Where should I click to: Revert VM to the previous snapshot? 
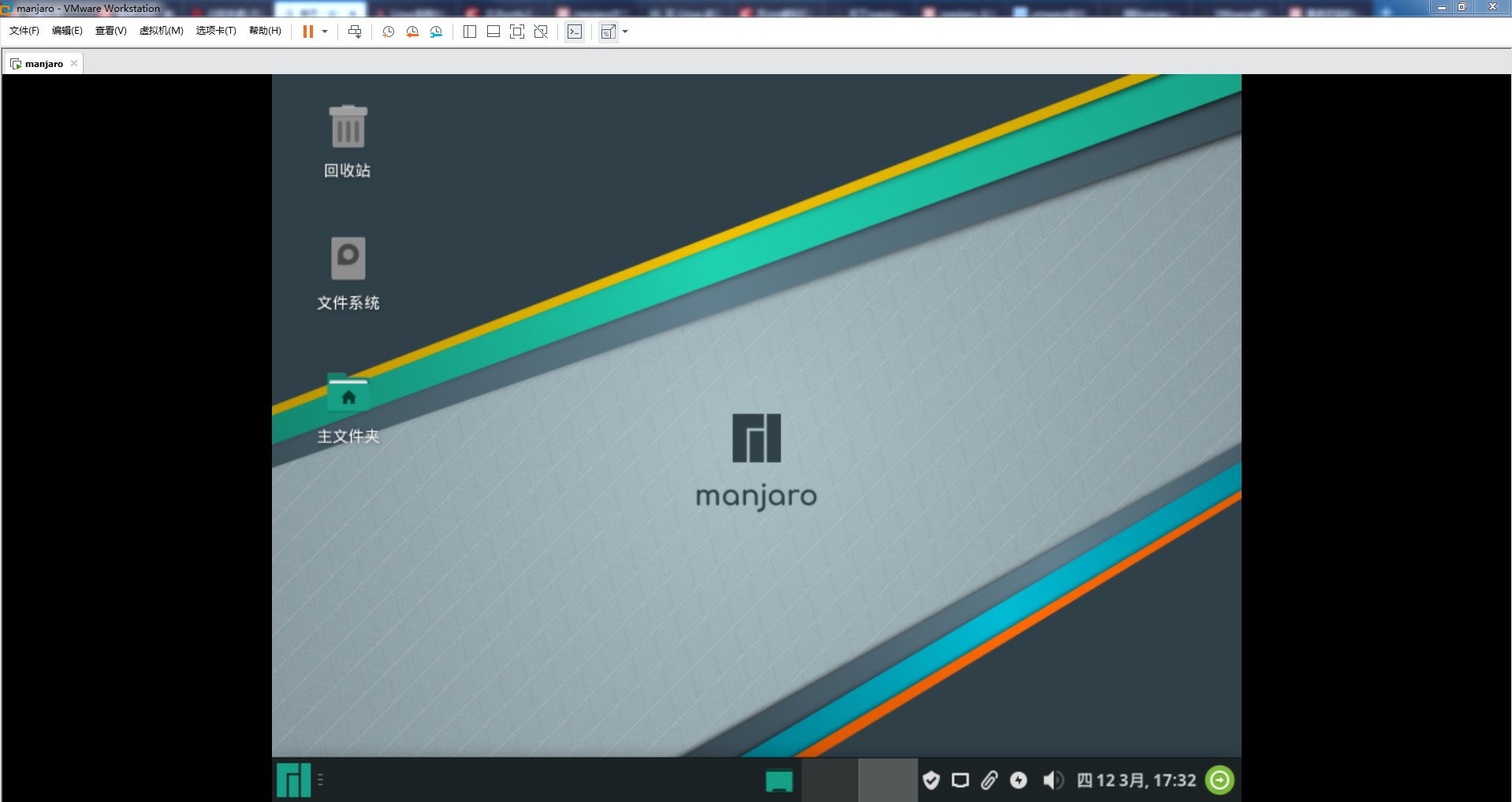pos(412,32)
